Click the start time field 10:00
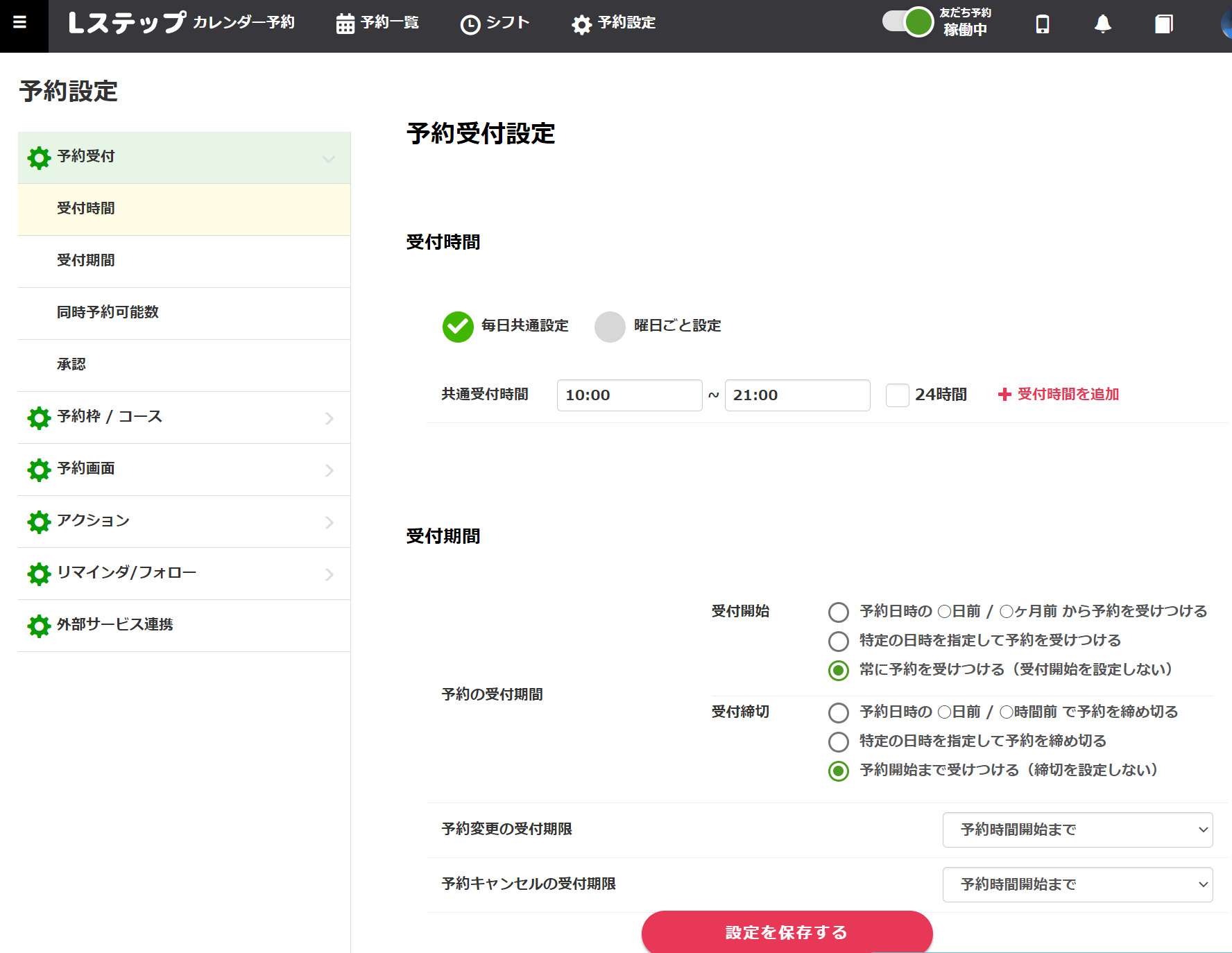The image size is (1232, 953). [629, 395]
